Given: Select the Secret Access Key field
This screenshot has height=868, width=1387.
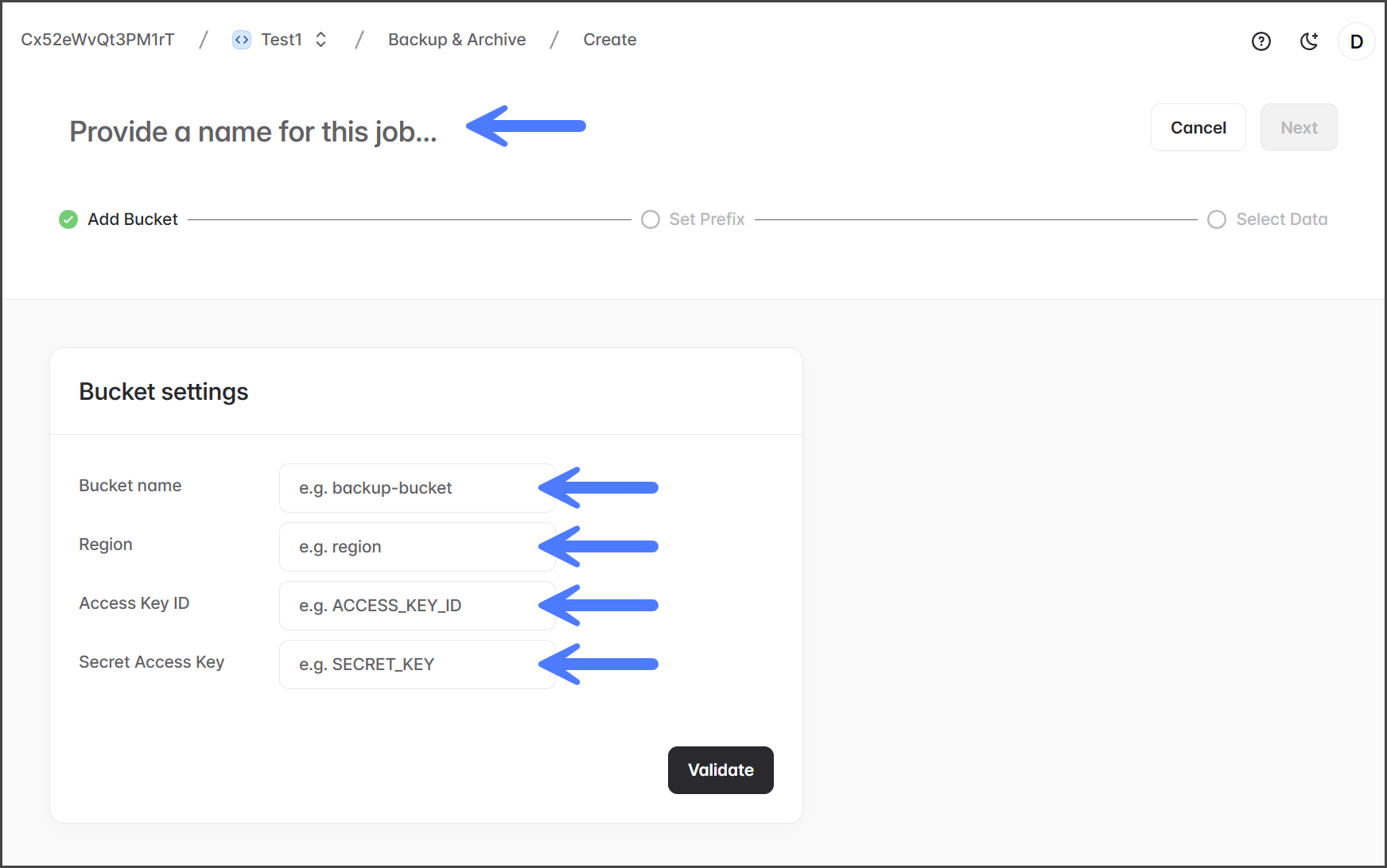Looking at the screenshot, I should click(417, 665).
